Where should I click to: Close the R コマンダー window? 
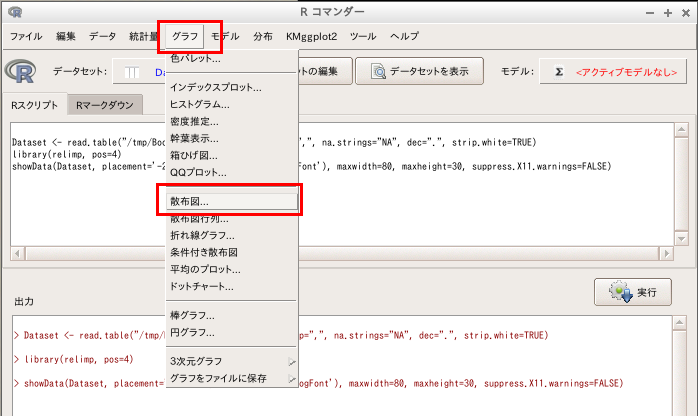(686, 13)
